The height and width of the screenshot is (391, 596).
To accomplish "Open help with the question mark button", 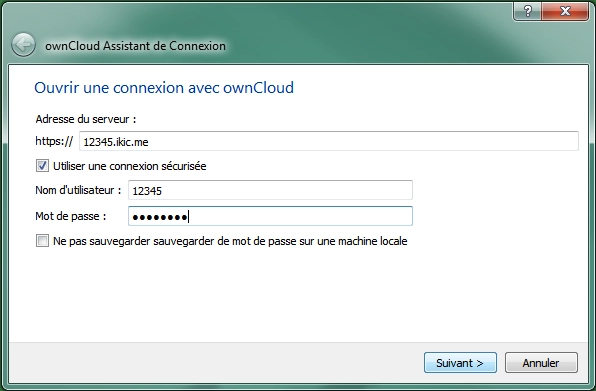I will 527,11.
